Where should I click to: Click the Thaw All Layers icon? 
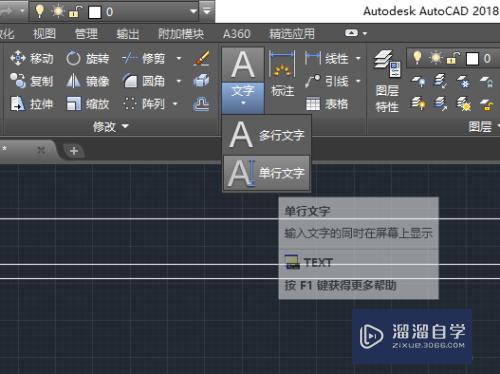pyautogui.click(x=463, y=104)
